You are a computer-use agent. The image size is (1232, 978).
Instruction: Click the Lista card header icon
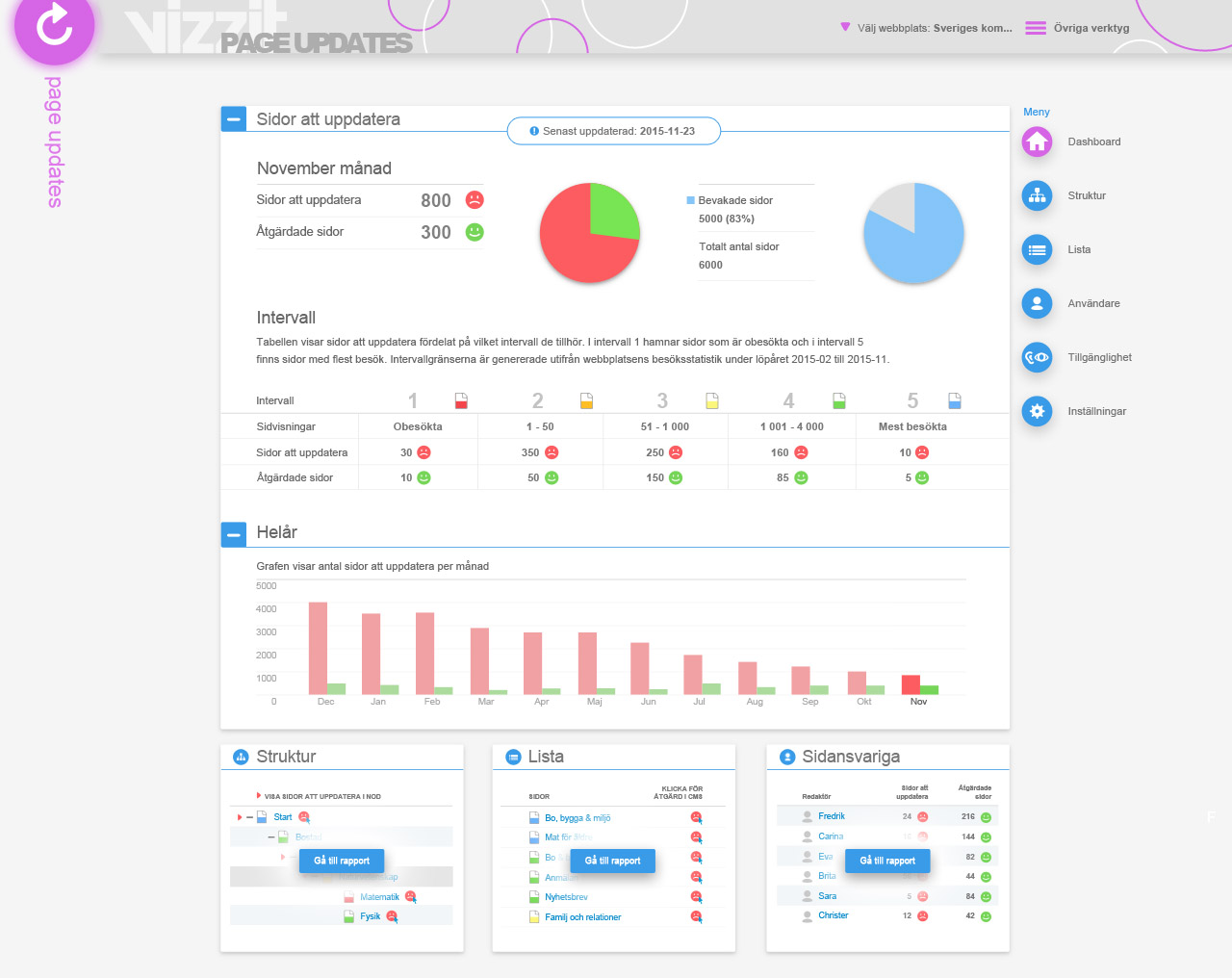(x=513, y=757)
